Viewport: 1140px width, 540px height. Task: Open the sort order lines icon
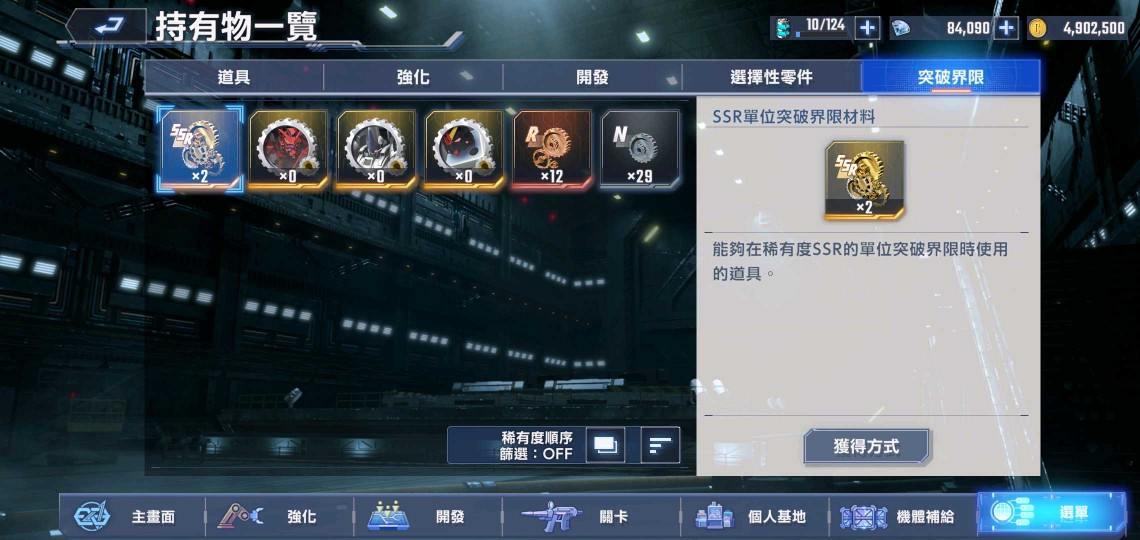660,445
